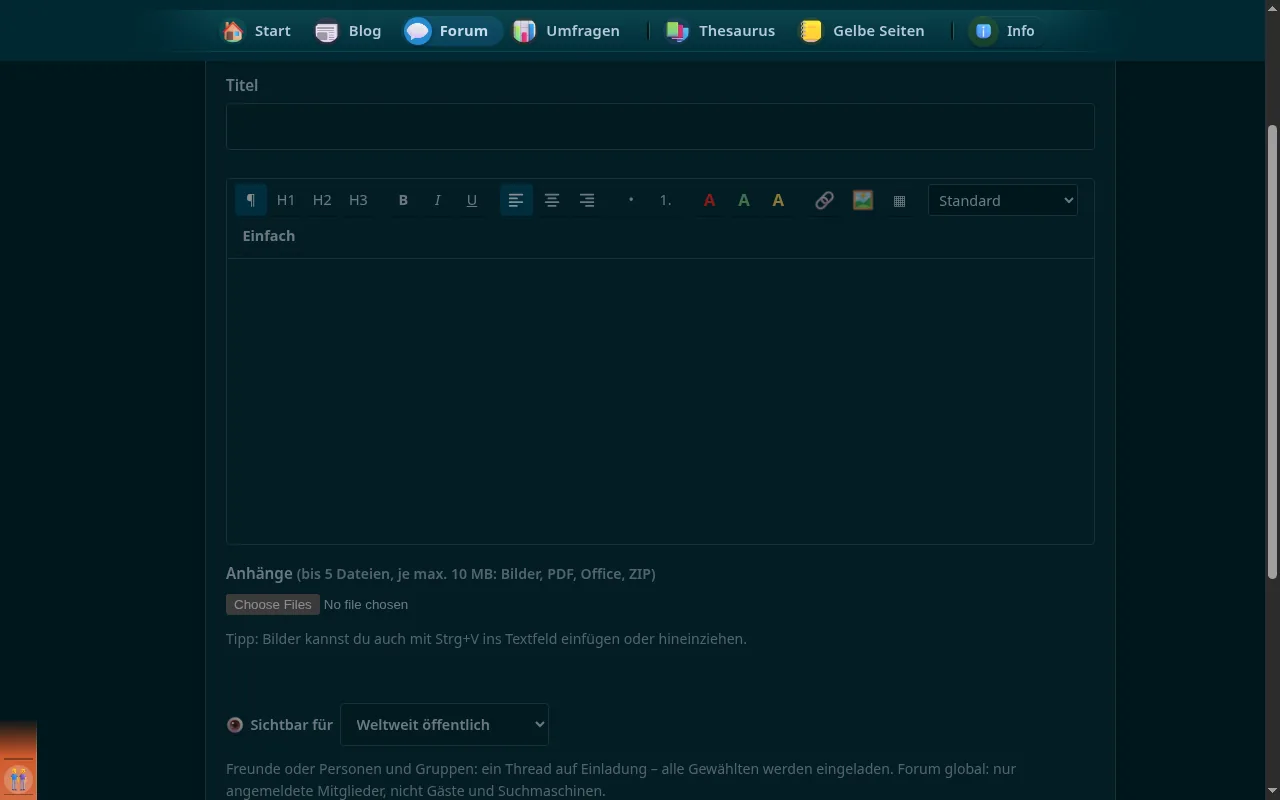
Task: Toggle underline formatting
Action: point(472,200)
